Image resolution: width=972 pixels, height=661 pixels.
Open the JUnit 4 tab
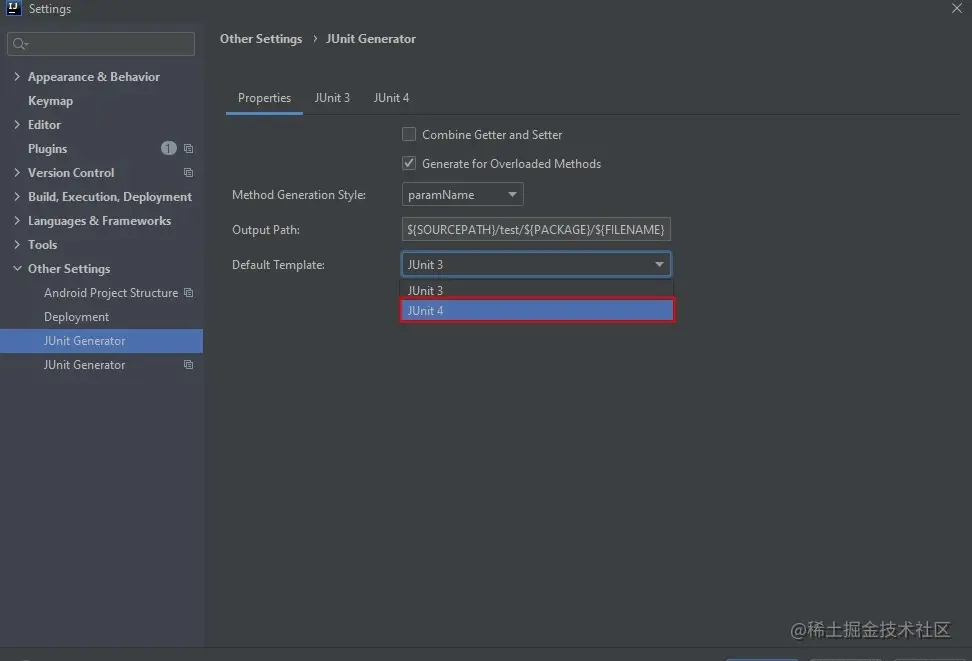pos(391,98)
